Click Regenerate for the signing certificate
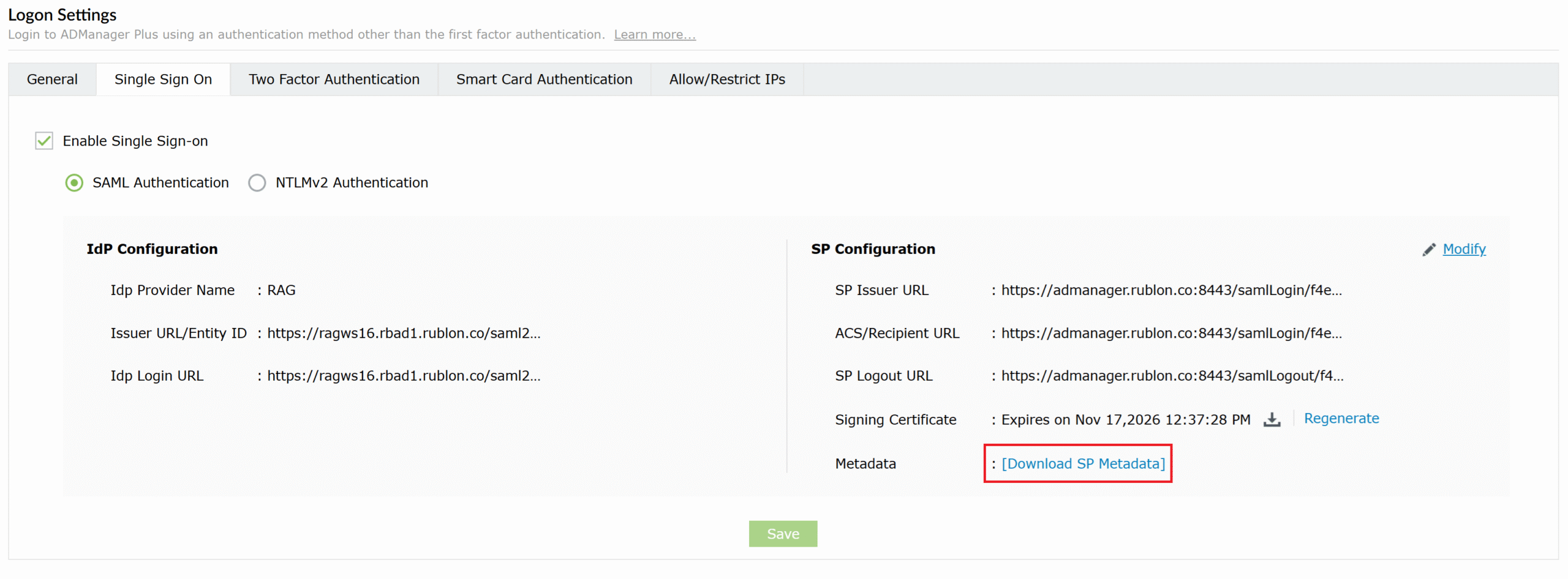 pos(1341,419)
